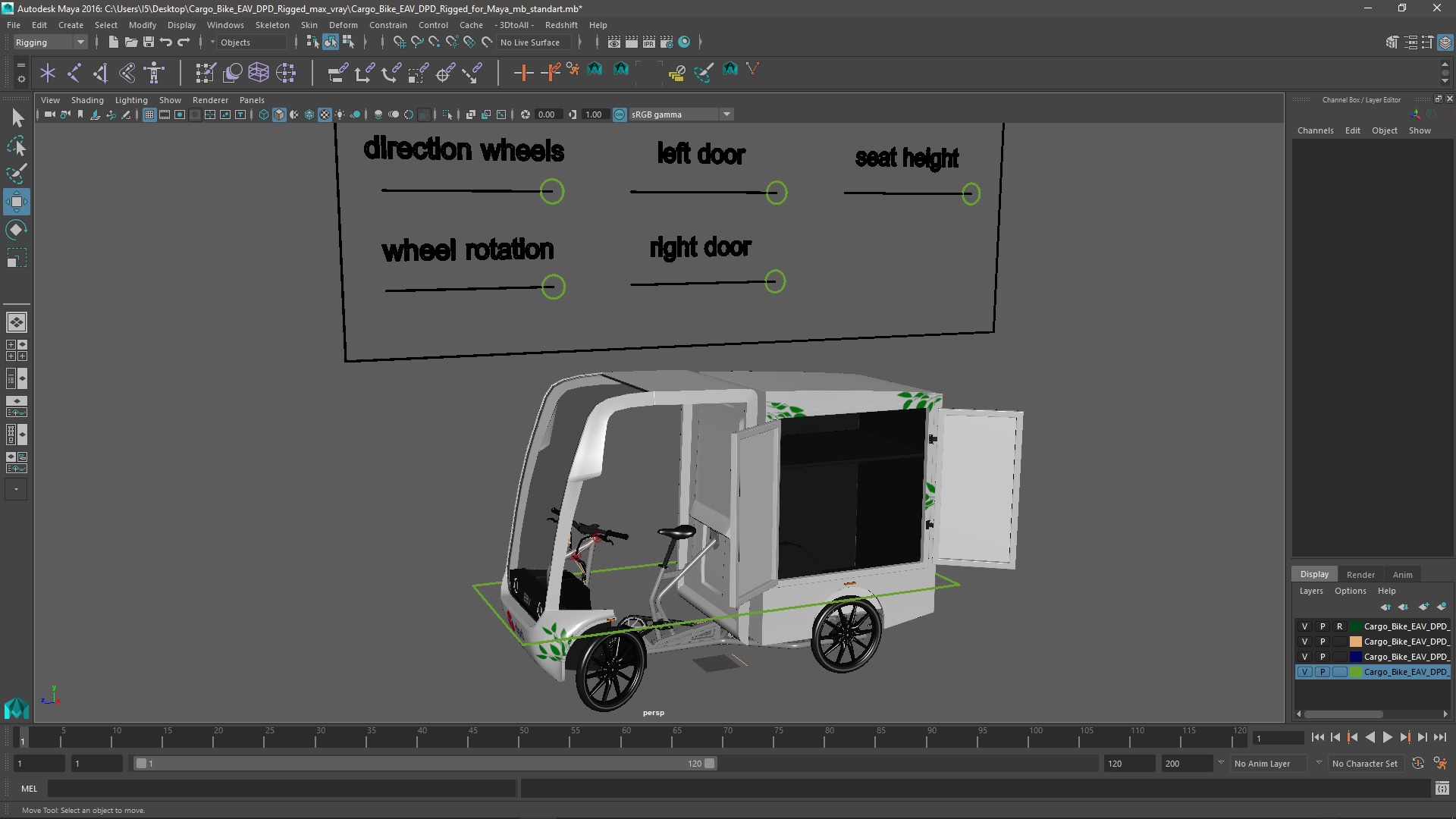Screen dimensions: 1456x819
Task: Click the Human IK character shelf icon
Action: coord(154,73)
